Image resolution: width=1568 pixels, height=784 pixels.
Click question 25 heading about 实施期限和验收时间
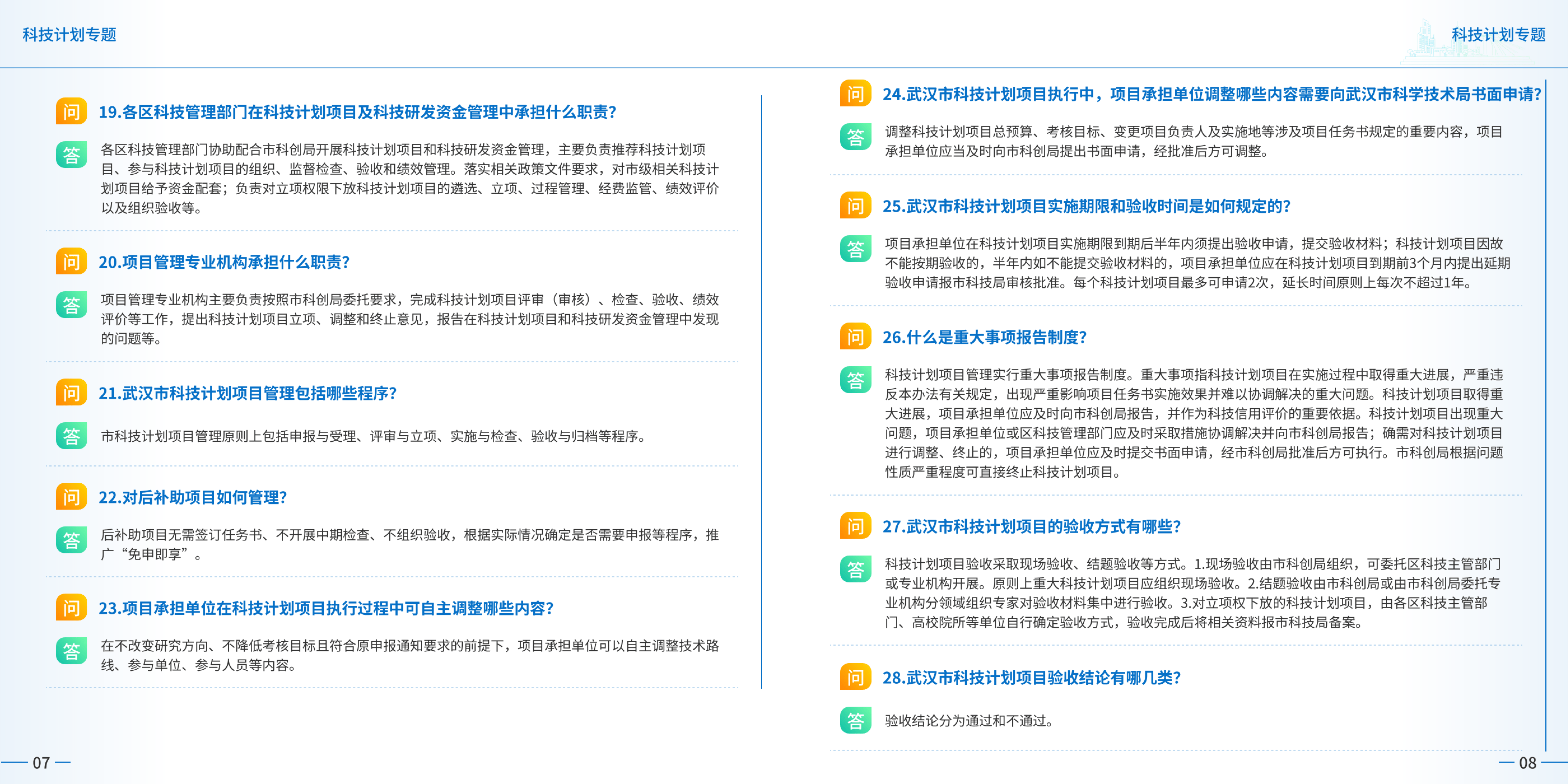tap(1087, 206)
